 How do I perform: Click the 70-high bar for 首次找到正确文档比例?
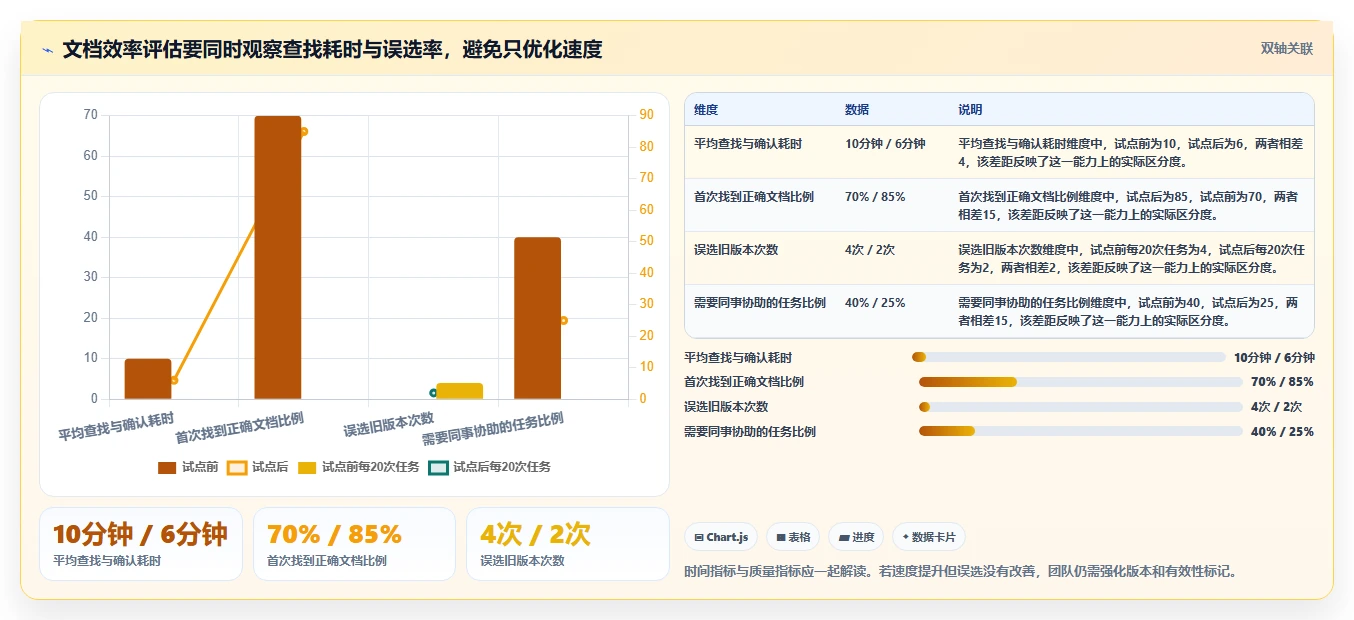pyautogui.click(x=278, y=257)
